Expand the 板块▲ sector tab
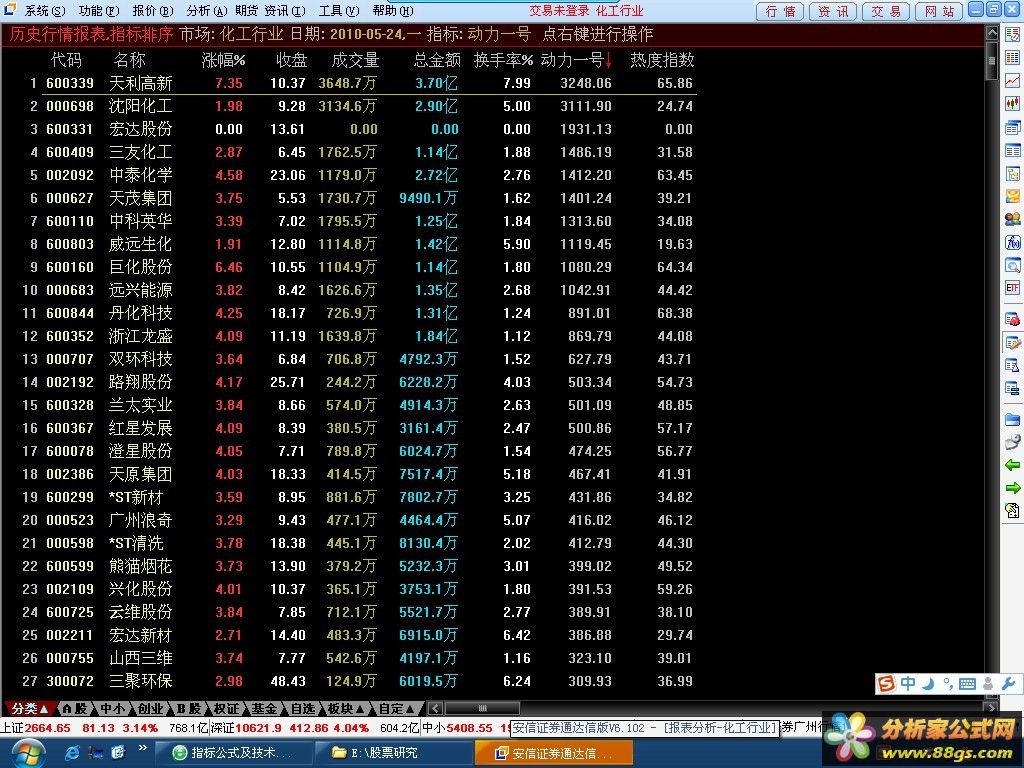Viewport: 1024px width, 768px height. 345,709
